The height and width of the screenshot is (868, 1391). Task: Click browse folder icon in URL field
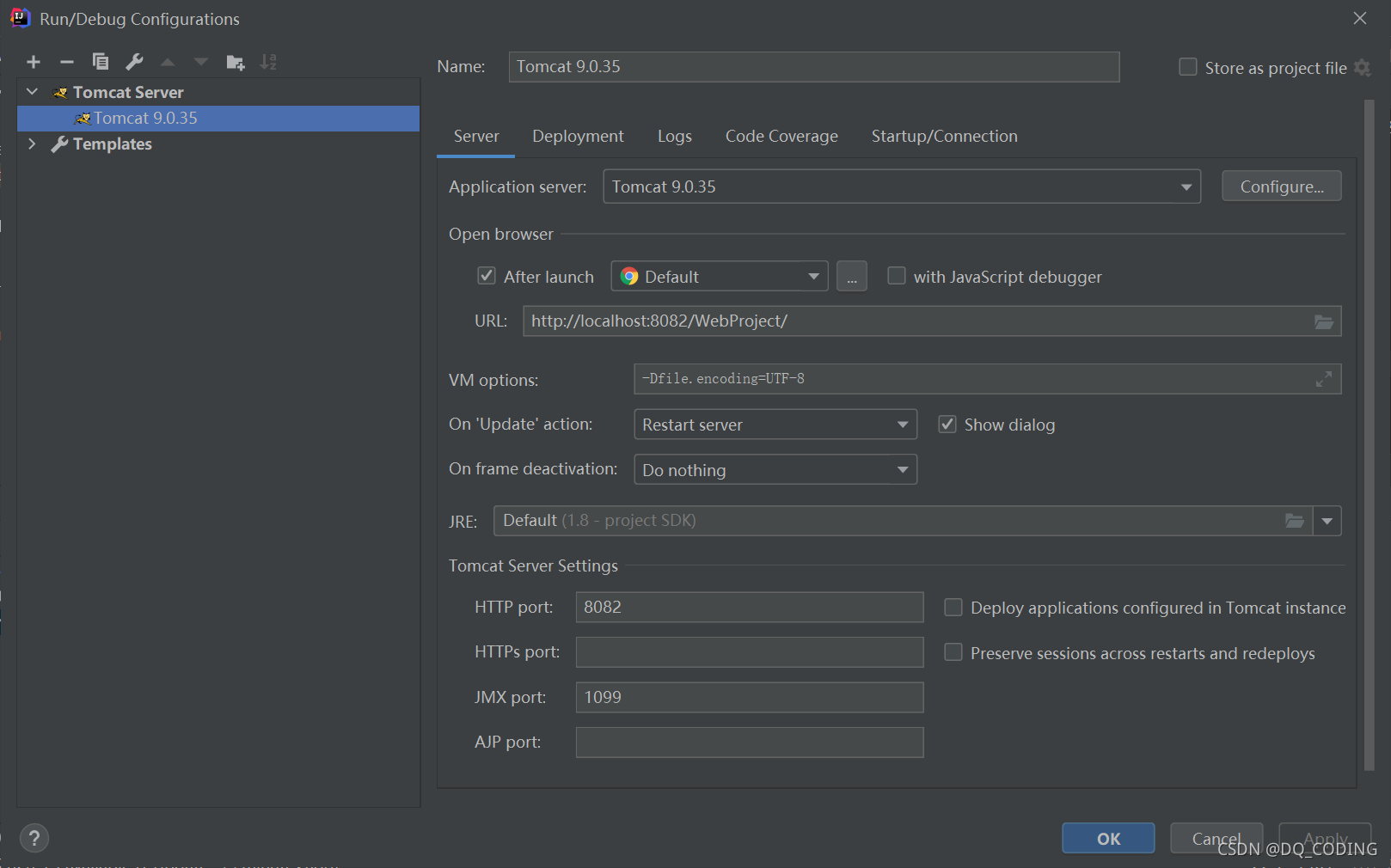coord(1324,321)
